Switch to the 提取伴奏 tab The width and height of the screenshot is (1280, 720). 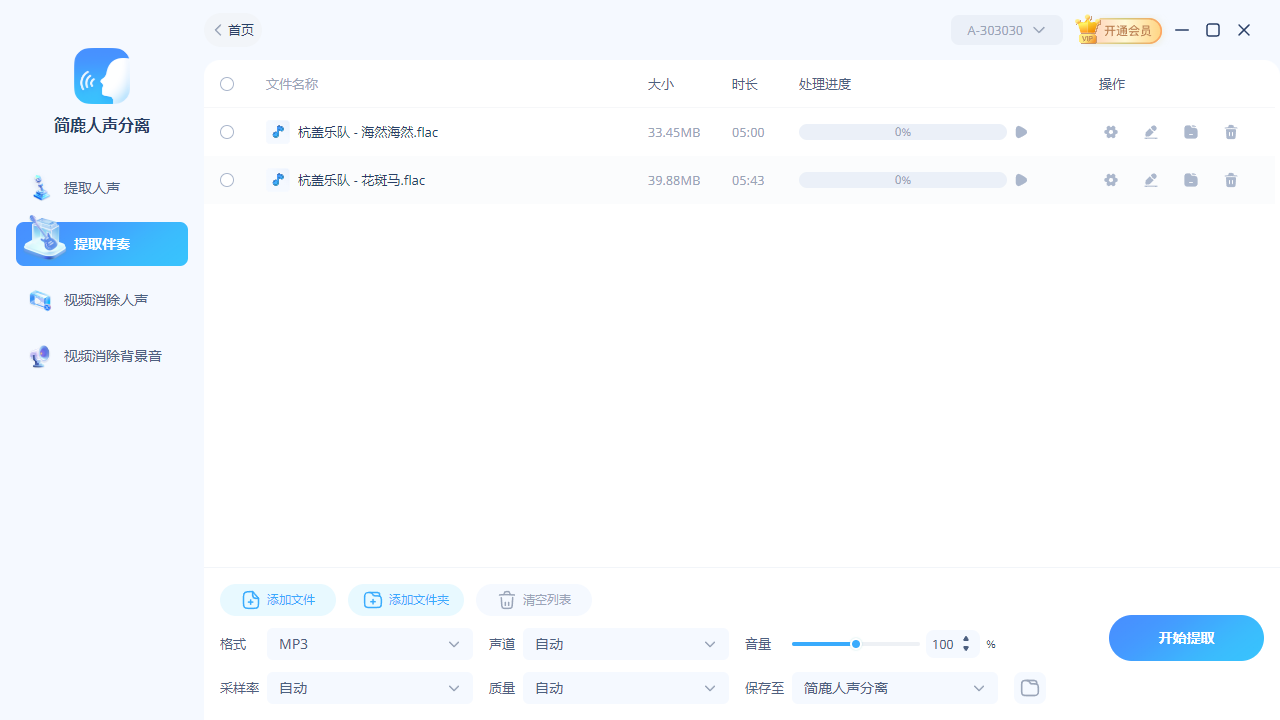coord(101,243)
